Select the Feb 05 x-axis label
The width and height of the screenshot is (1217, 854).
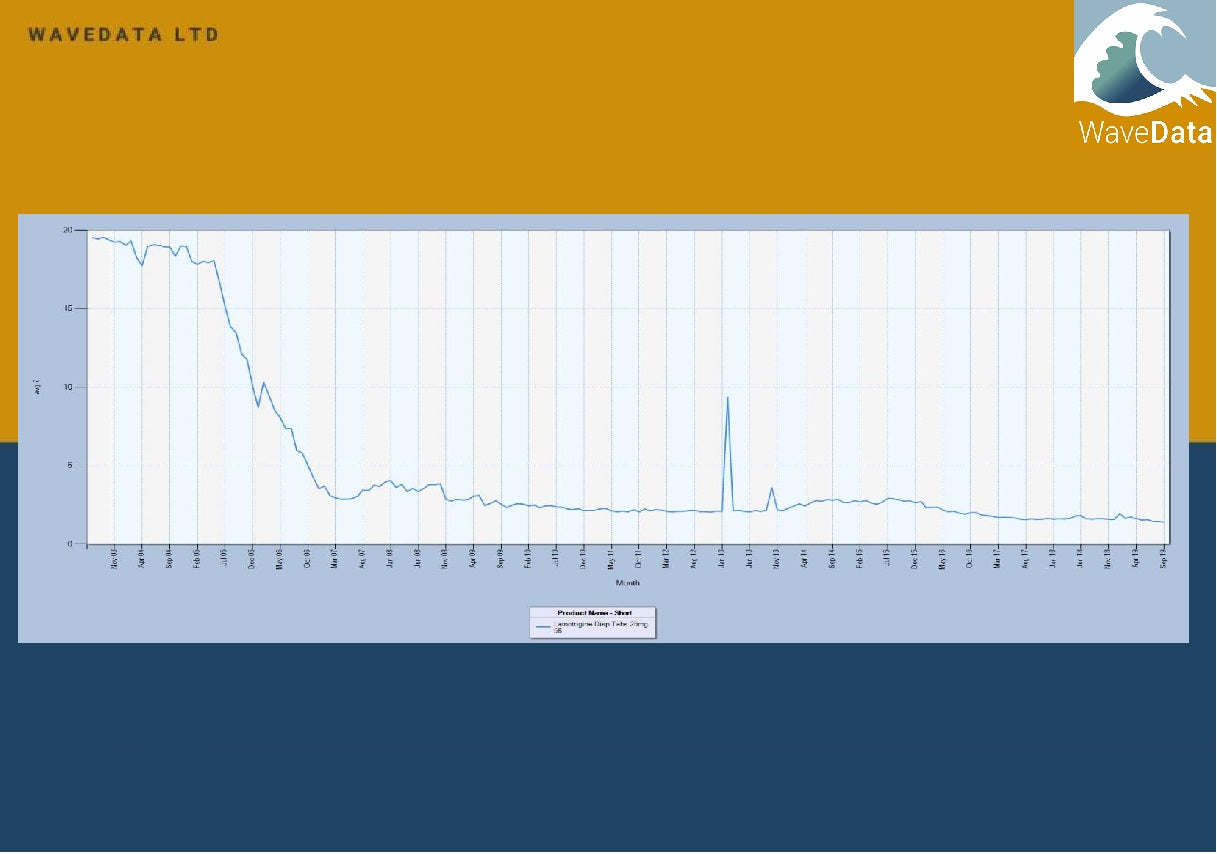tap(197, 557)
